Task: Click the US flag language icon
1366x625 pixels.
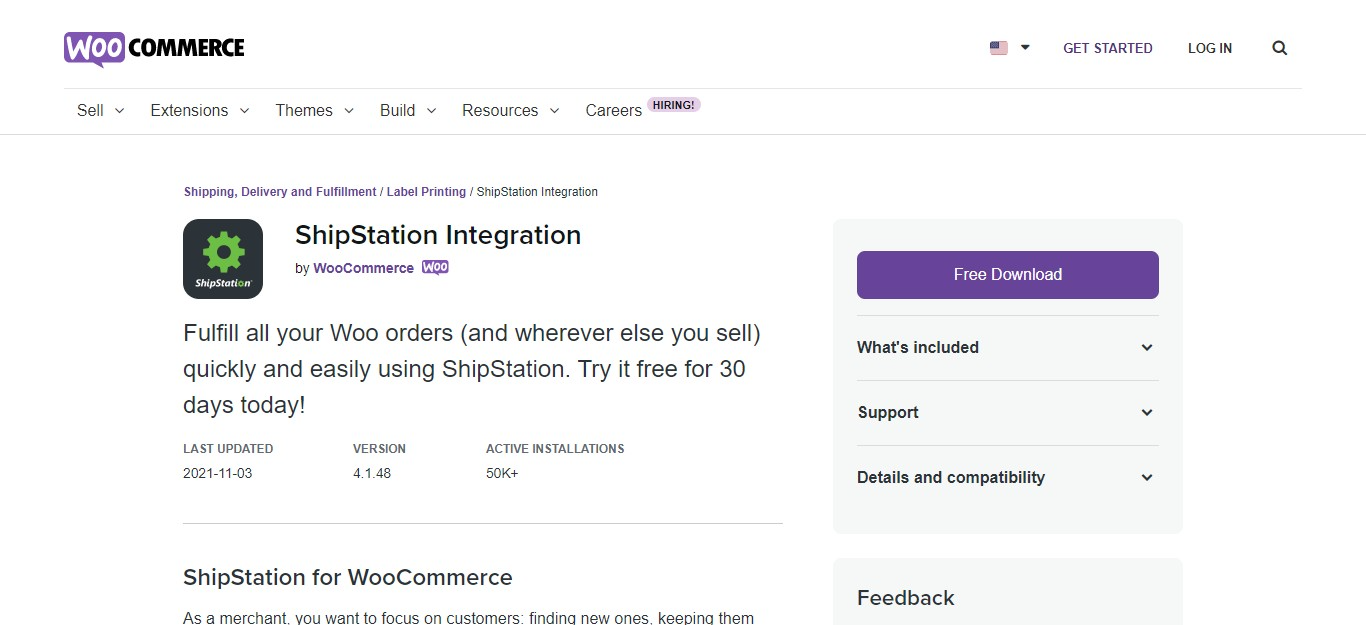Action: click(x=999, y=48)
